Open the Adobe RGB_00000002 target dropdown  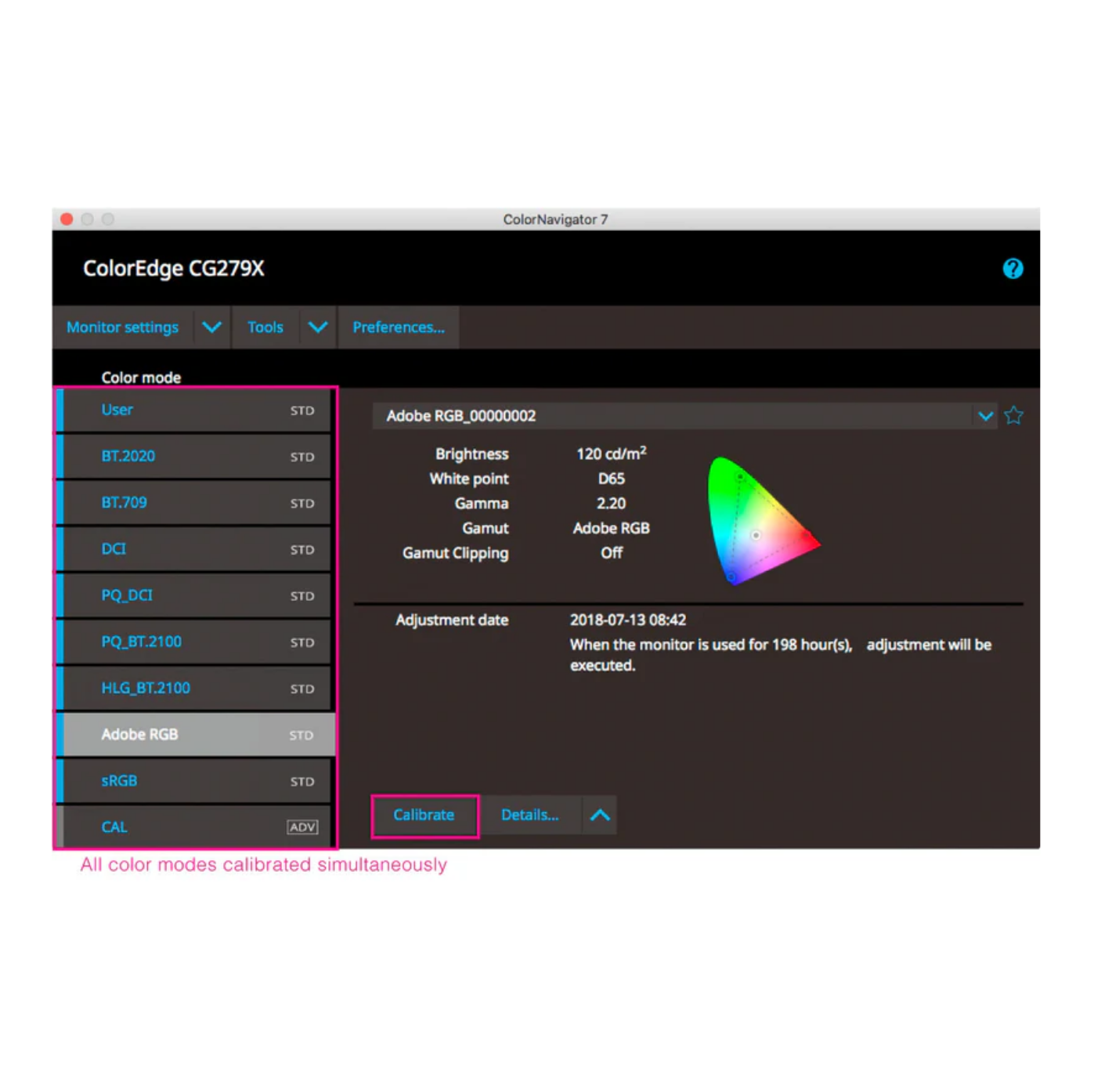click(984, 416)
